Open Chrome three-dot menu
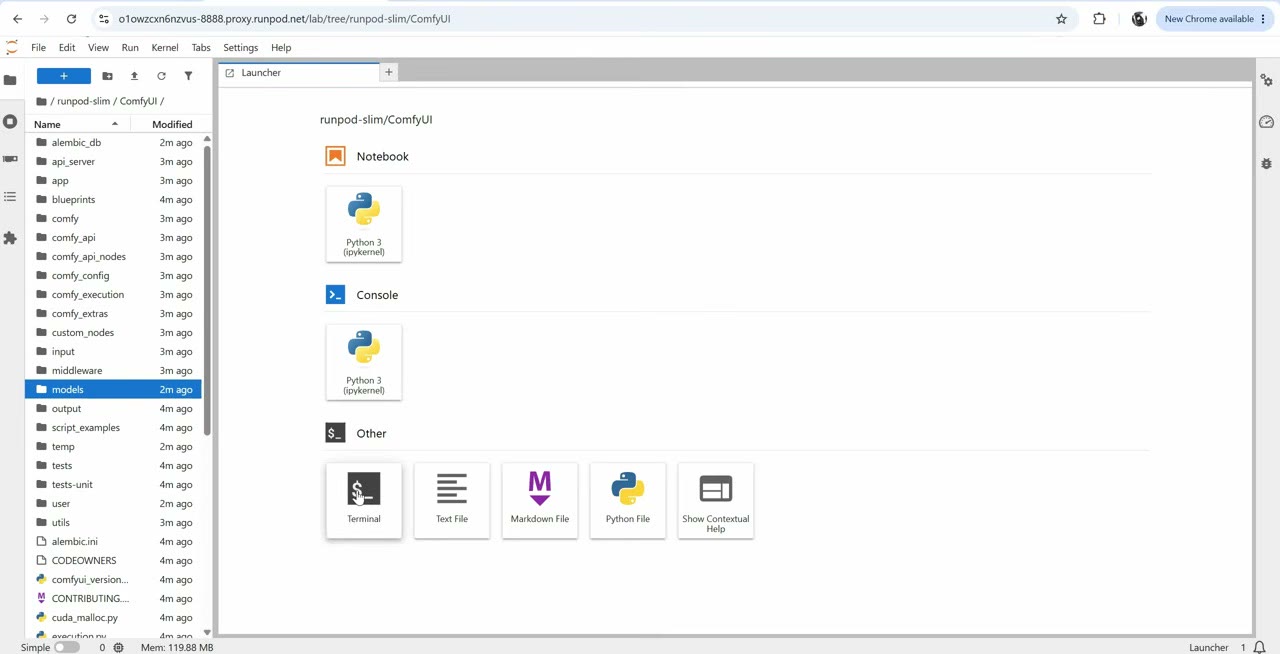 point(1263,19)
